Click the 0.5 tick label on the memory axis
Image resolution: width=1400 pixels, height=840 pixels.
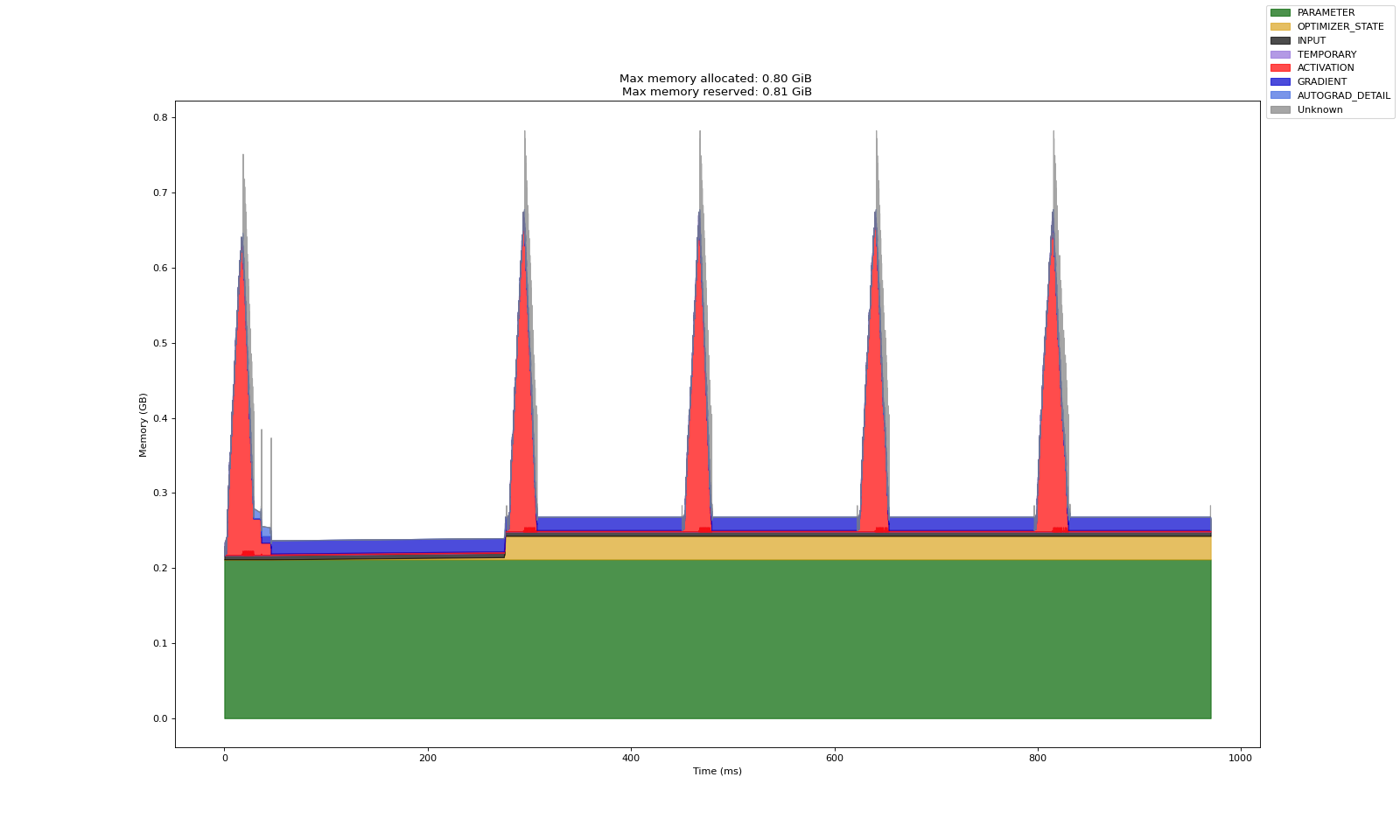coord(158,343)
